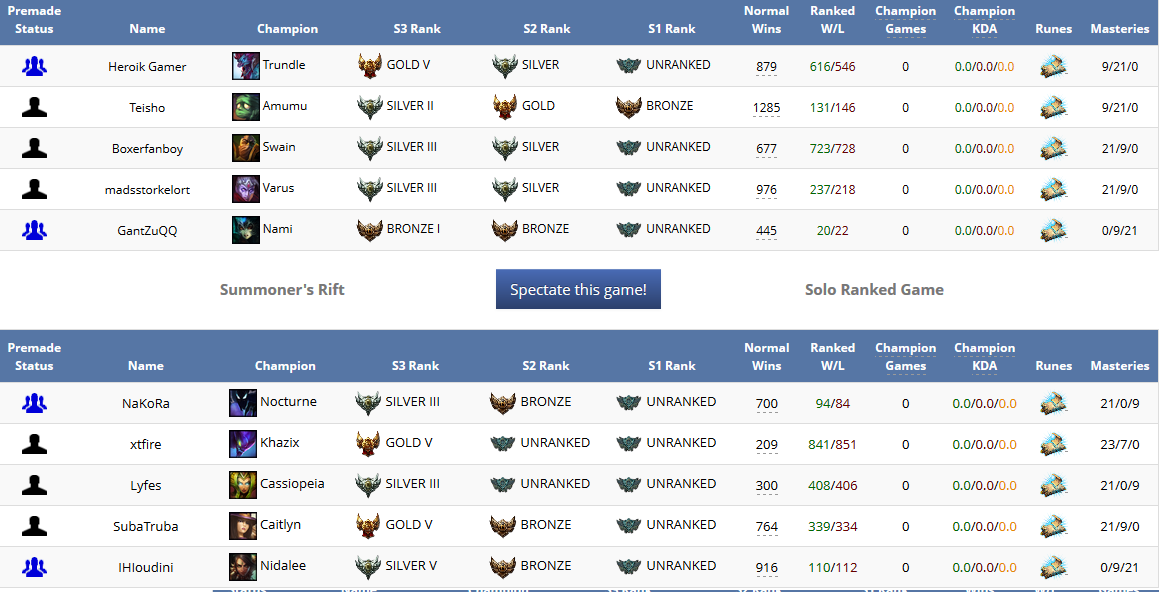The image size is (1159, 592).
Task: Click solo player icon beside Boxerfanboy
Action: point(35,148)
